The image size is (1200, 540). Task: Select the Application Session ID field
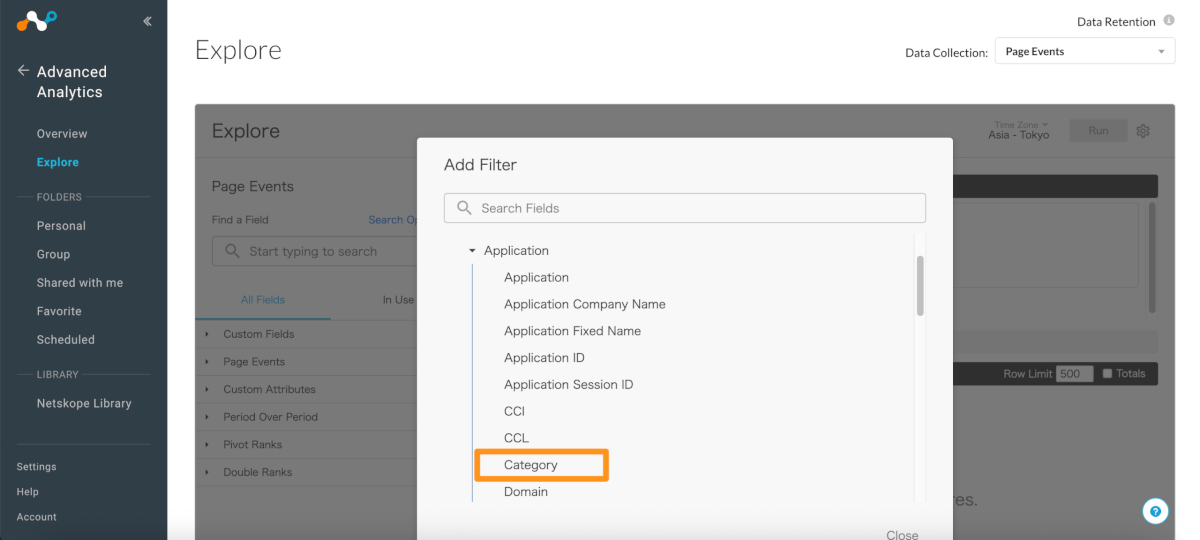coord(568,384)
